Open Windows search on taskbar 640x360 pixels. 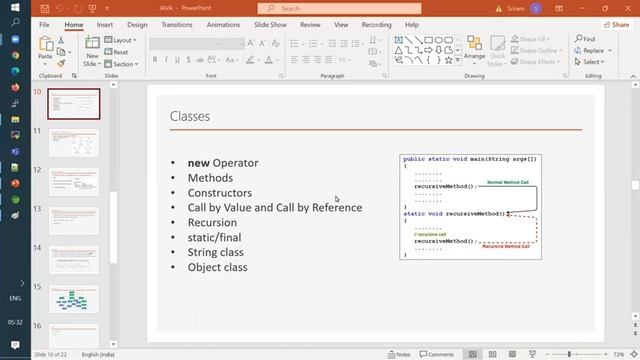(x=15, y=22)
